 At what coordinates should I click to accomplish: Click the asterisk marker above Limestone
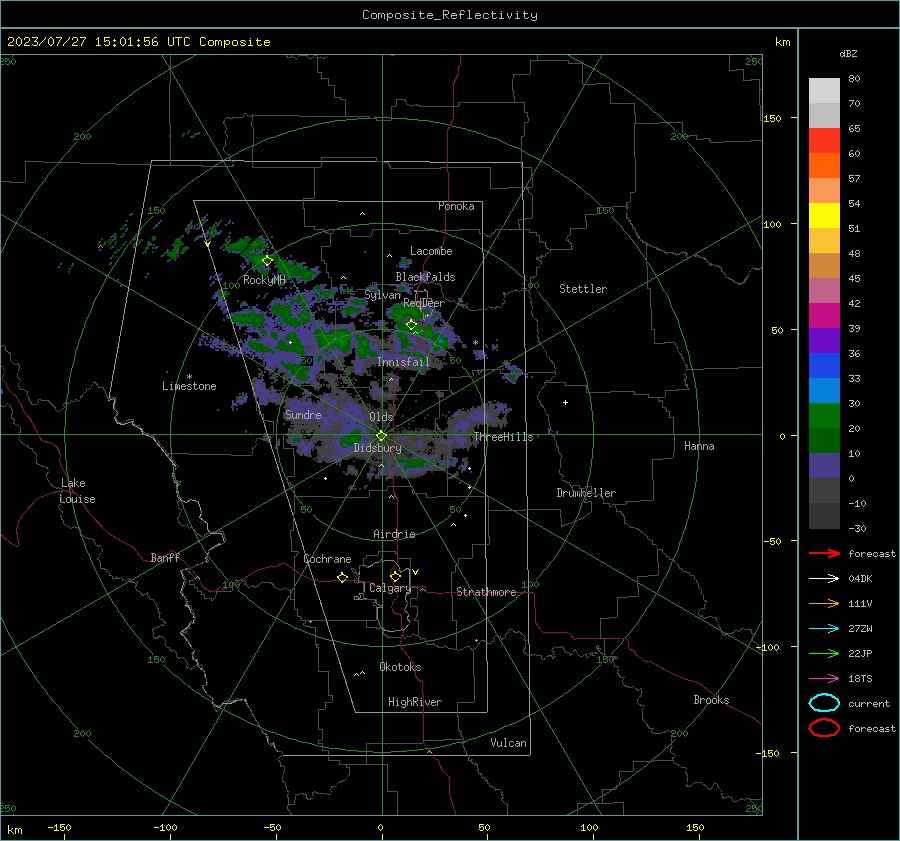tap(189, 377)
